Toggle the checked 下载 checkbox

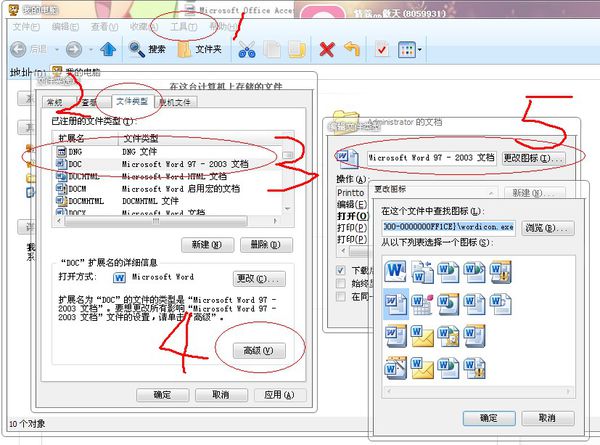coord(341,271)
